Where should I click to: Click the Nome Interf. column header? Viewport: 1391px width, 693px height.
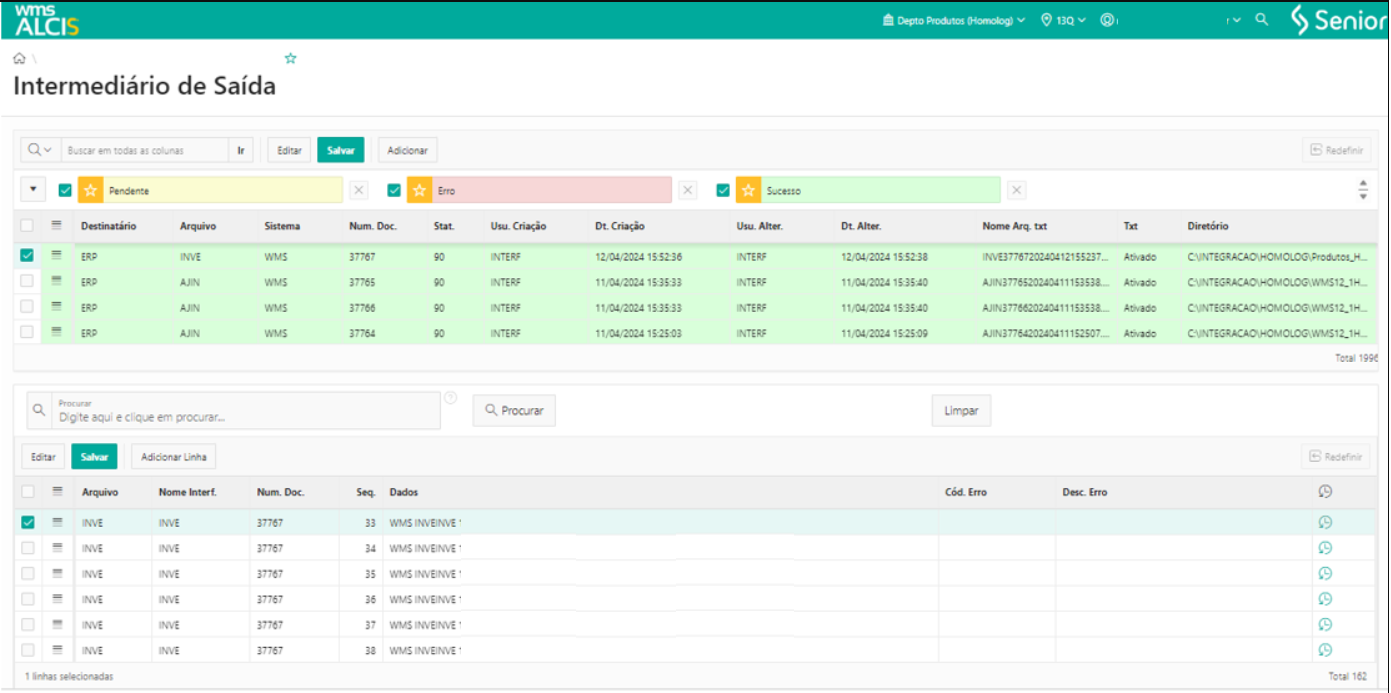tap(187, 492)
